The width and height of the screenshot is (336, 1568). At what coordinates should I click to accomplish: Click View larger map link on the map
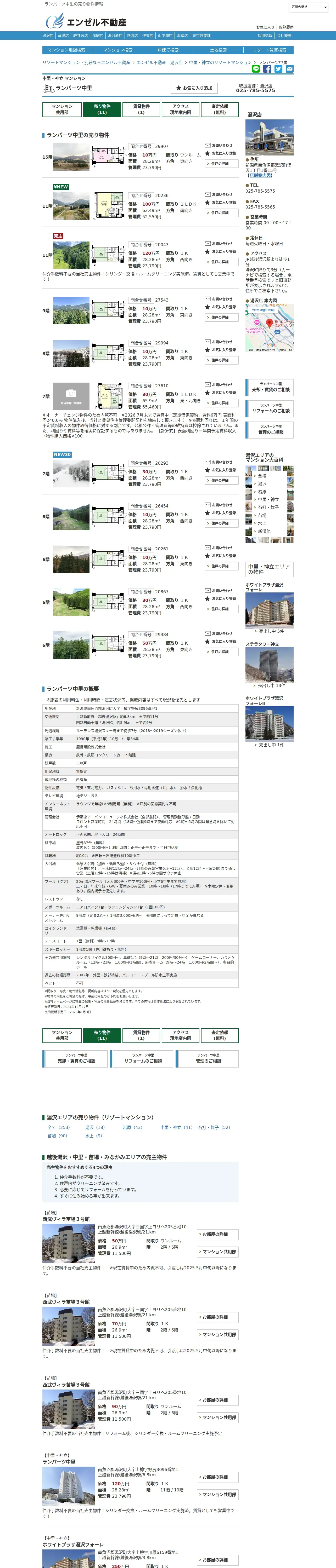[x=264, y=310]
